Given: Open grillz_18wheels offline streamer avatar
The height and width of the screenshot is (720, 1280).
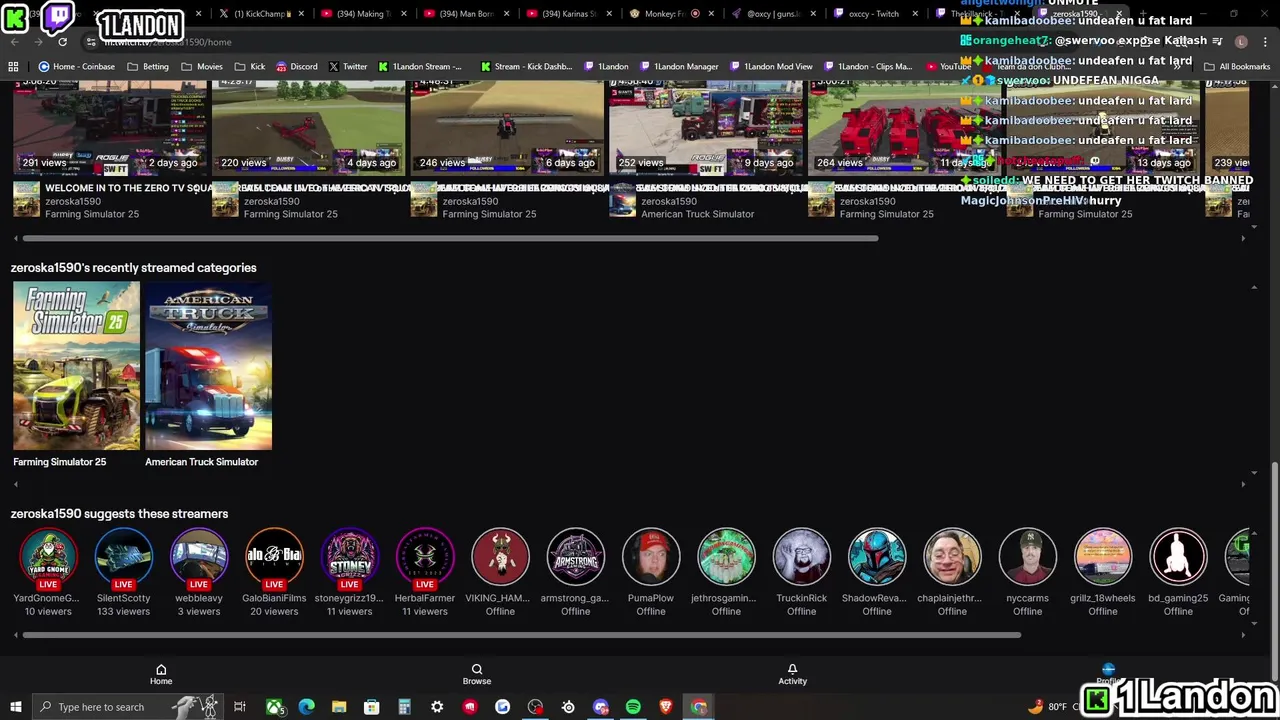Looking at the screenshot, I should pos(1103,557).
